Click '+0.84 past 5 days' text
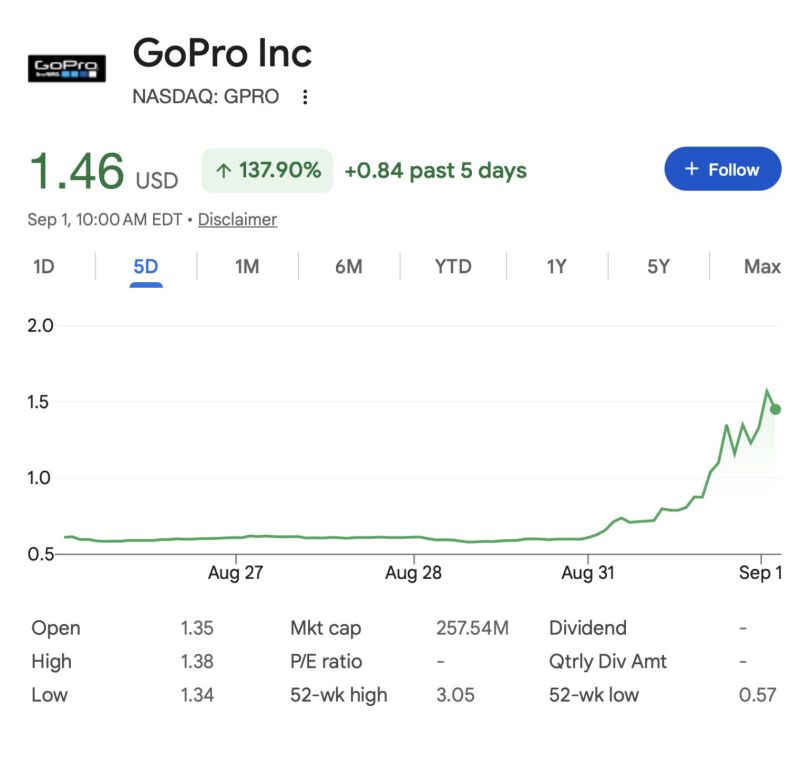 tap(436, 171)
